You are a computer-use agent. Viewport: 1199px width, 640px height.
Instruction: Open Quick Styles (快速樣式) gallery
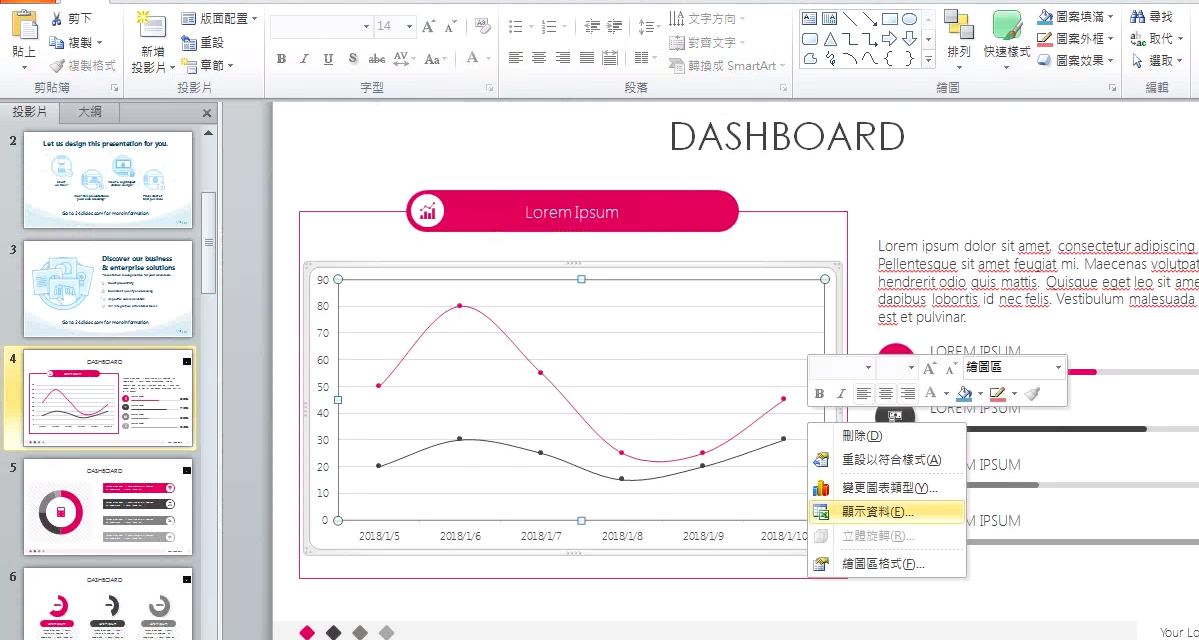pos(1007,38)
